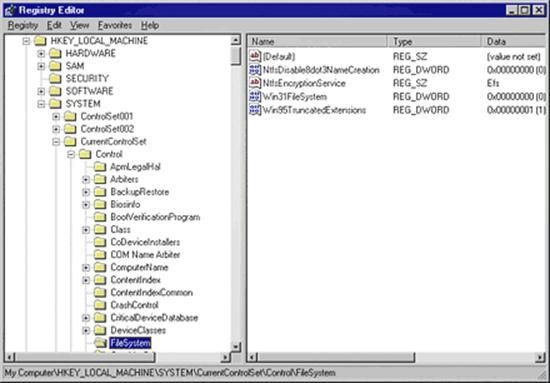The width and height of the screenshot is (550, 383).
Task: Collapse the HKEY_LOCAL_MACHINE branch
Action: (x=26, y=41)
